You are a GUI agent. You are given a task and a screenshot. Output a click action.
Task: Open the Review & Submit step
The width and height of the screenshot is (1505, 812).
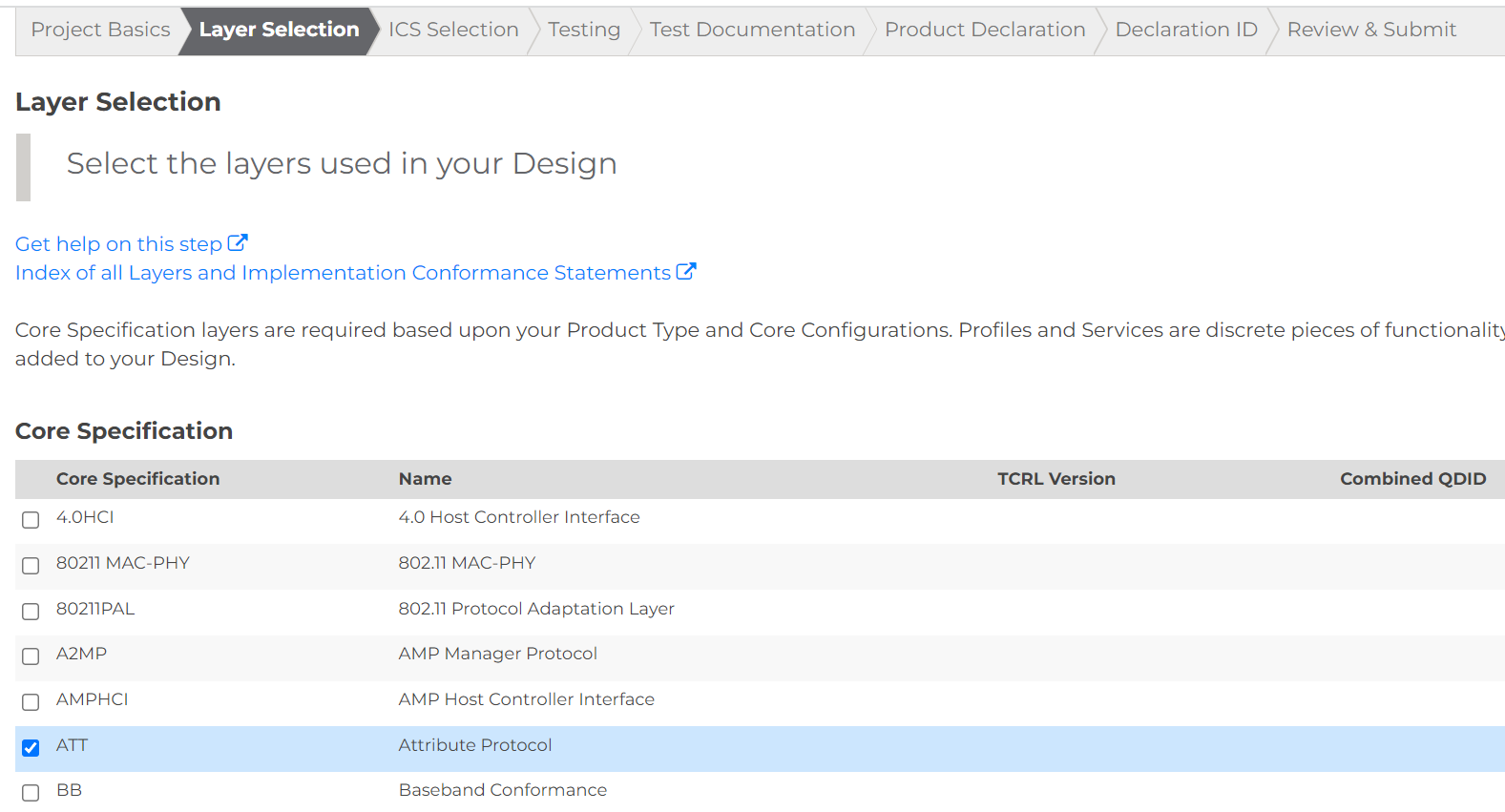click(1371, 30)
